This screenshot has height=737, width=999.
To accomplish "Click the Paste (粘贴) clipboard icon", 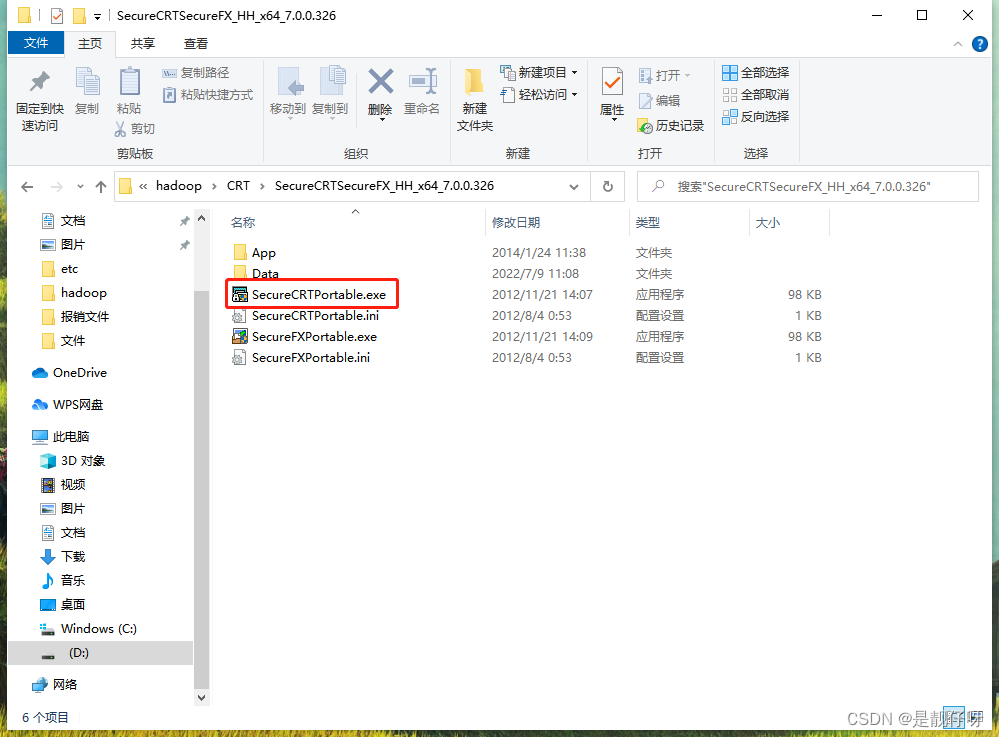I will (x=129, y=82).
